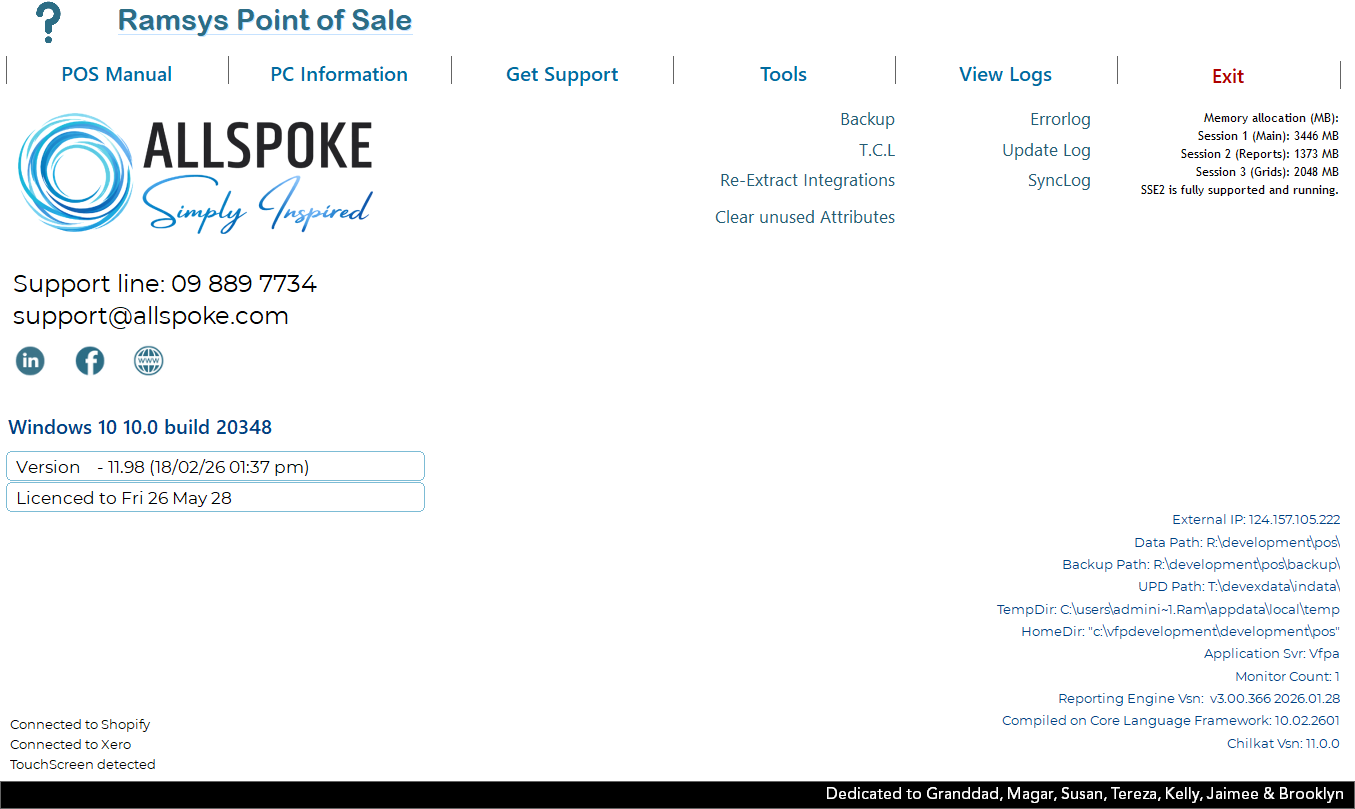Select the Get Support menu item

click(x=562, y=74)
